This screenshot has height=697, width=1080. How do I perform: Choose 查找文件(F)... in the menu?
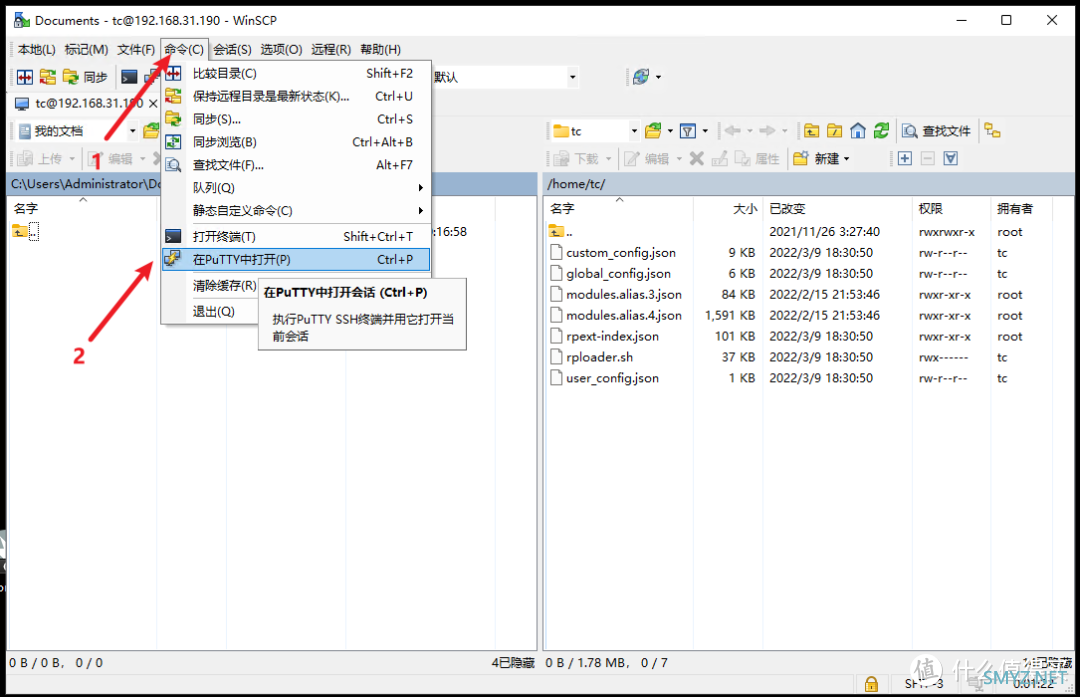pyautogui.click(x=296, y=165)
